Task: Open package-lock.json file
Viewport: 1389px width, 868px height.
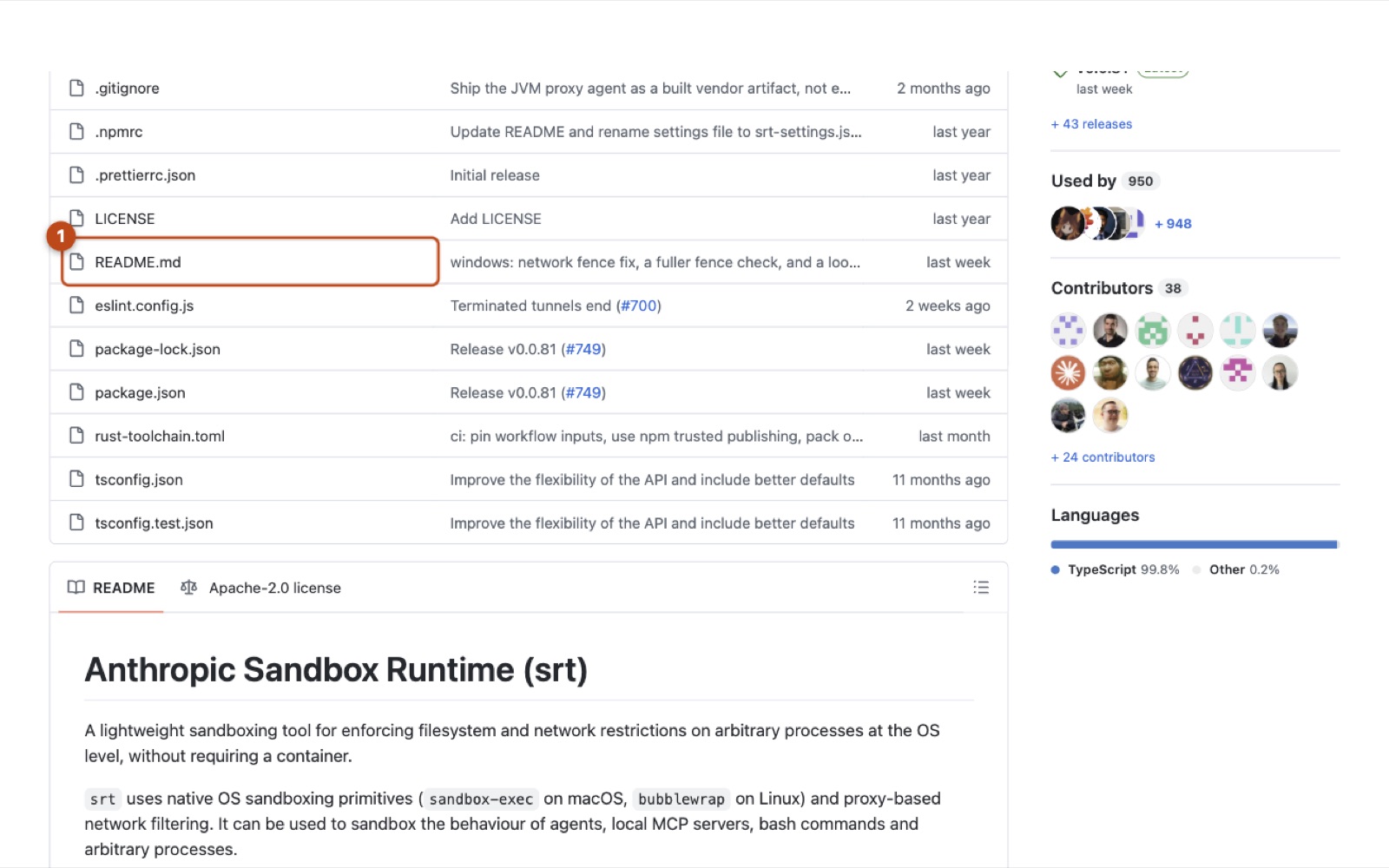Action: pyautogui.click(x=157, y=349)
